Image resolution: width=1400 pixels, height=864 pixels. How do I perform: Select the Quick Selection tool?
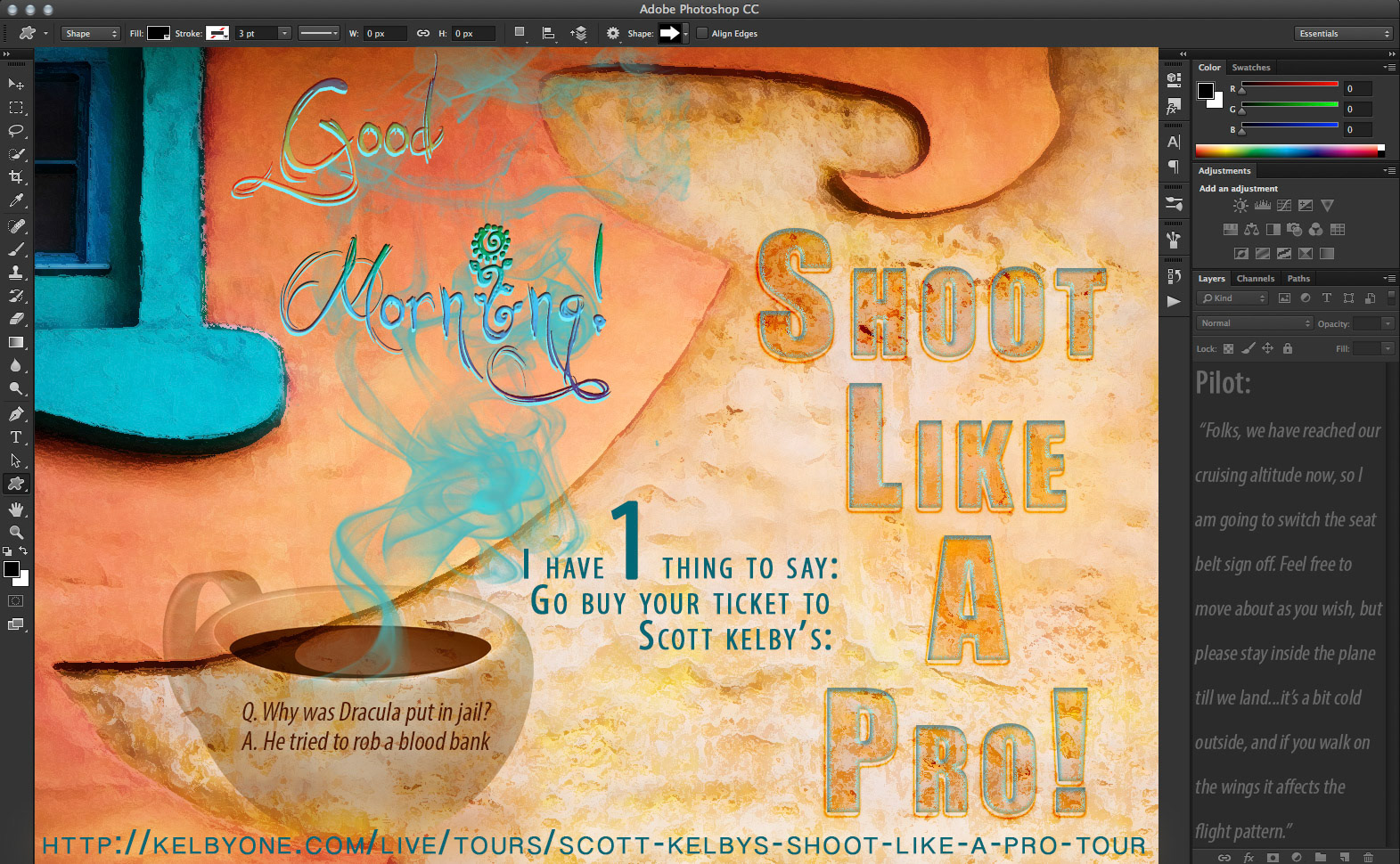point(16,154)
